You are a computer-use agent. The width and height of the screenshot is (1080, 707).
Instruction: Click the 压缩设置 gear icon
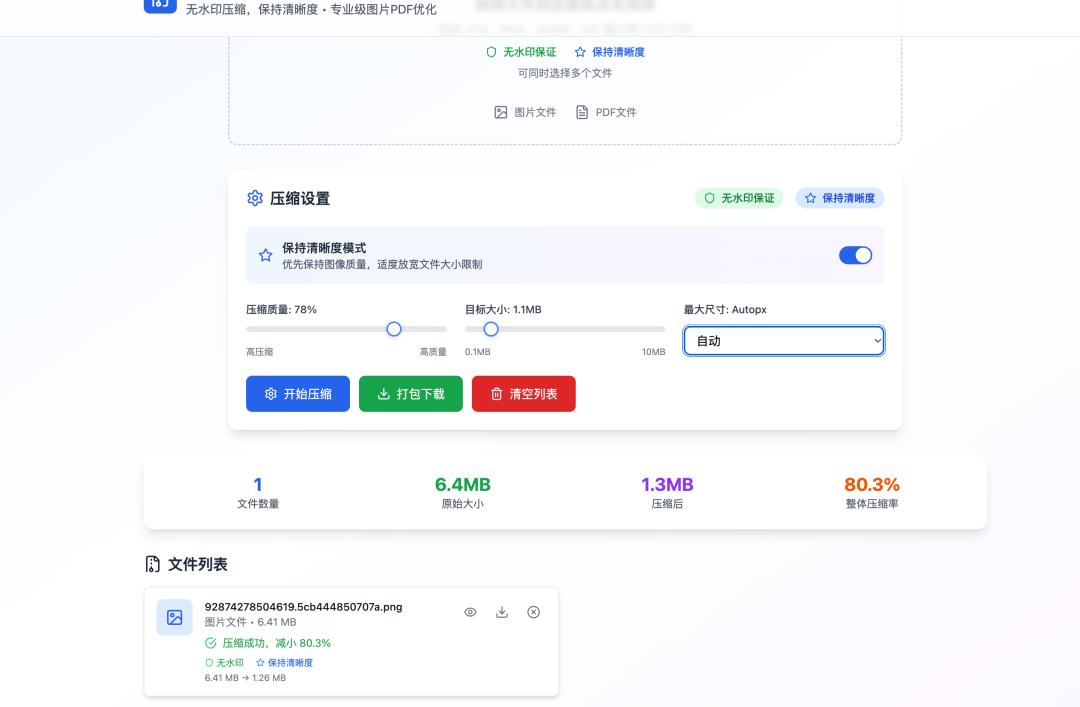coord(255,198)
